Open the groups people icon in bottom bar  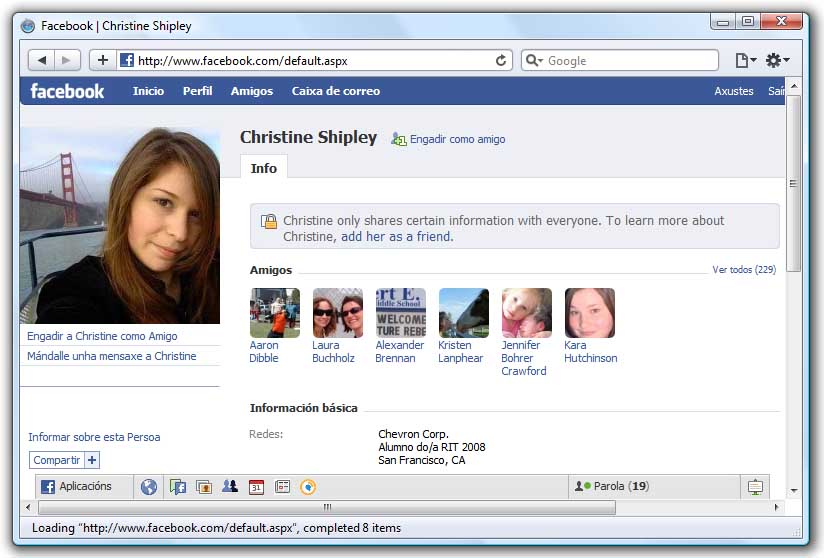[230, 487]
